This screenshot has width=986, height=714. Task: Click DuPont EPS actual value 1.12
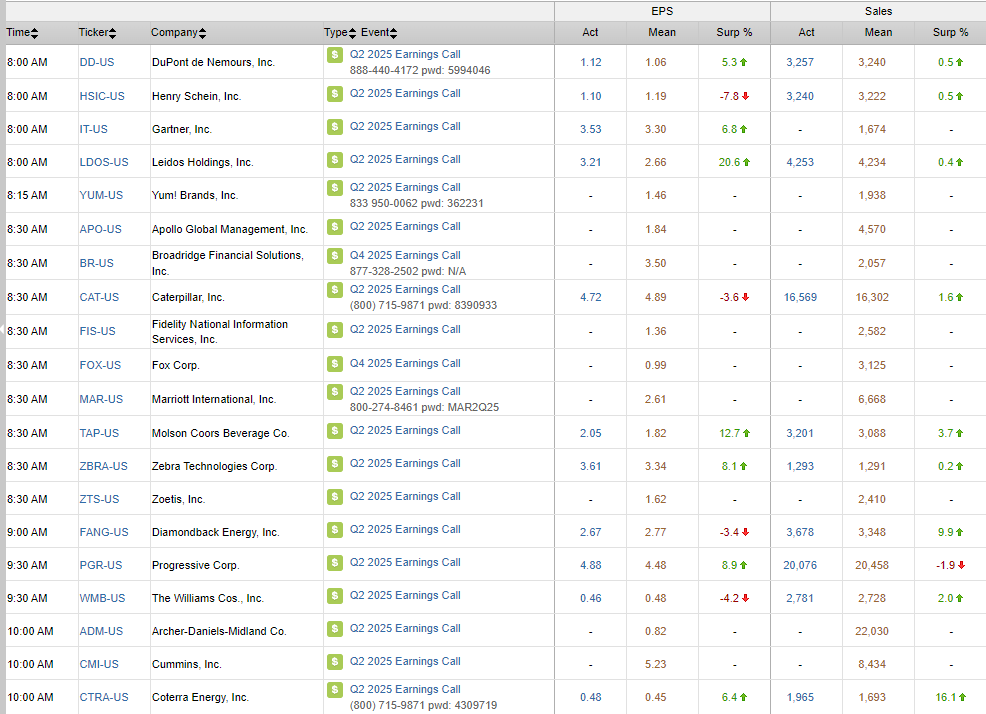coord(590,62)
